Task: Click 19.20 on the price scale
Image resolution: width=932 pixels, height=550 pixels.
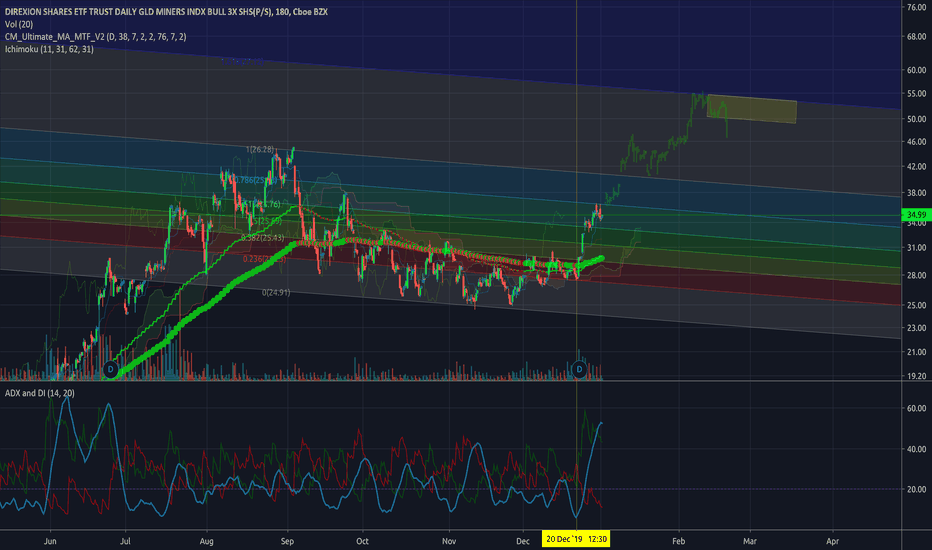Action: 917,376
